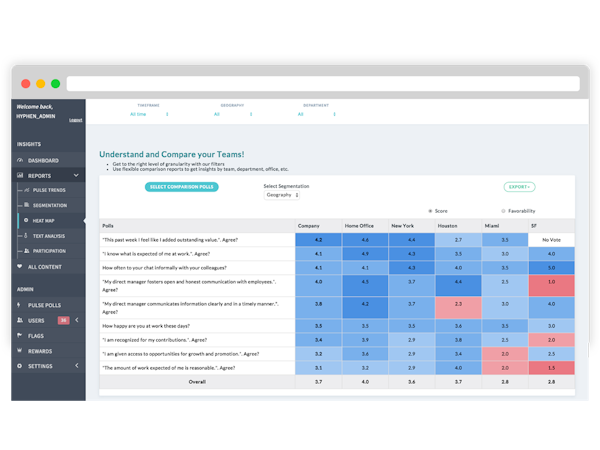Click the red 36 Users badge
The height and width of the screenshot is (450, 600).
(x=63, y=320)
